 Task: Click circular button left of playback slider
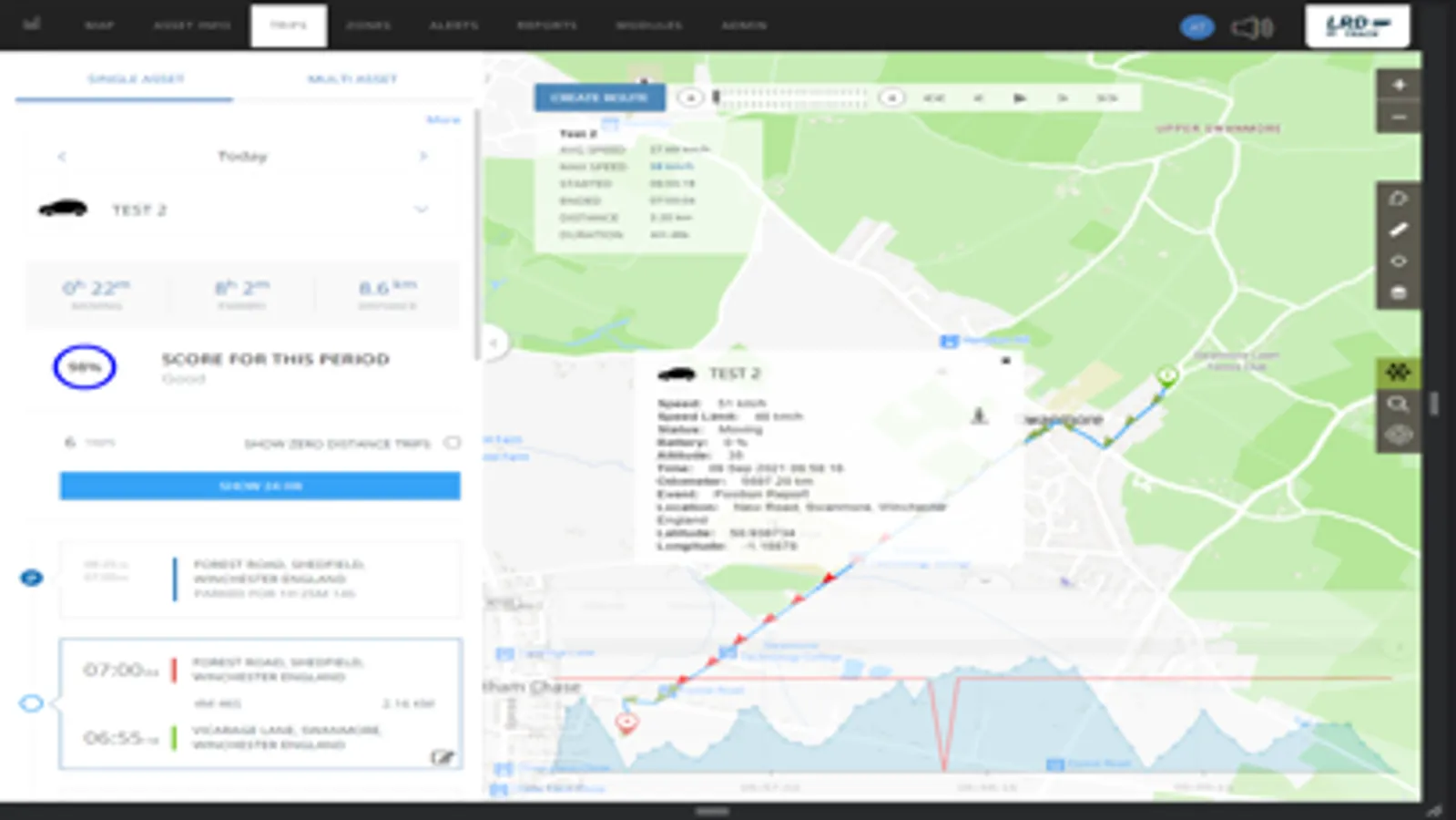click(691, 97)
